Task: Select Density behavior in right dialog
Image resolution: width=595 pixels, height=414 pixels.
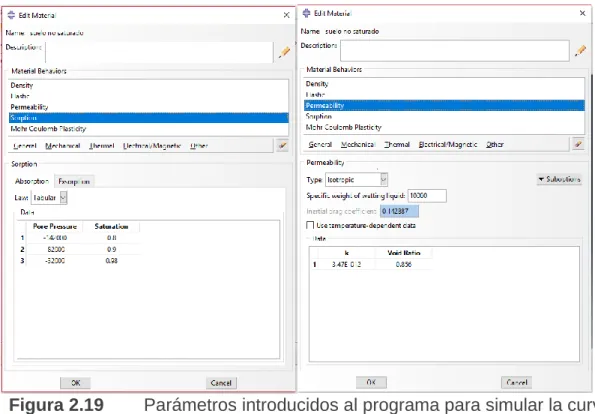Action: [444, 84]
